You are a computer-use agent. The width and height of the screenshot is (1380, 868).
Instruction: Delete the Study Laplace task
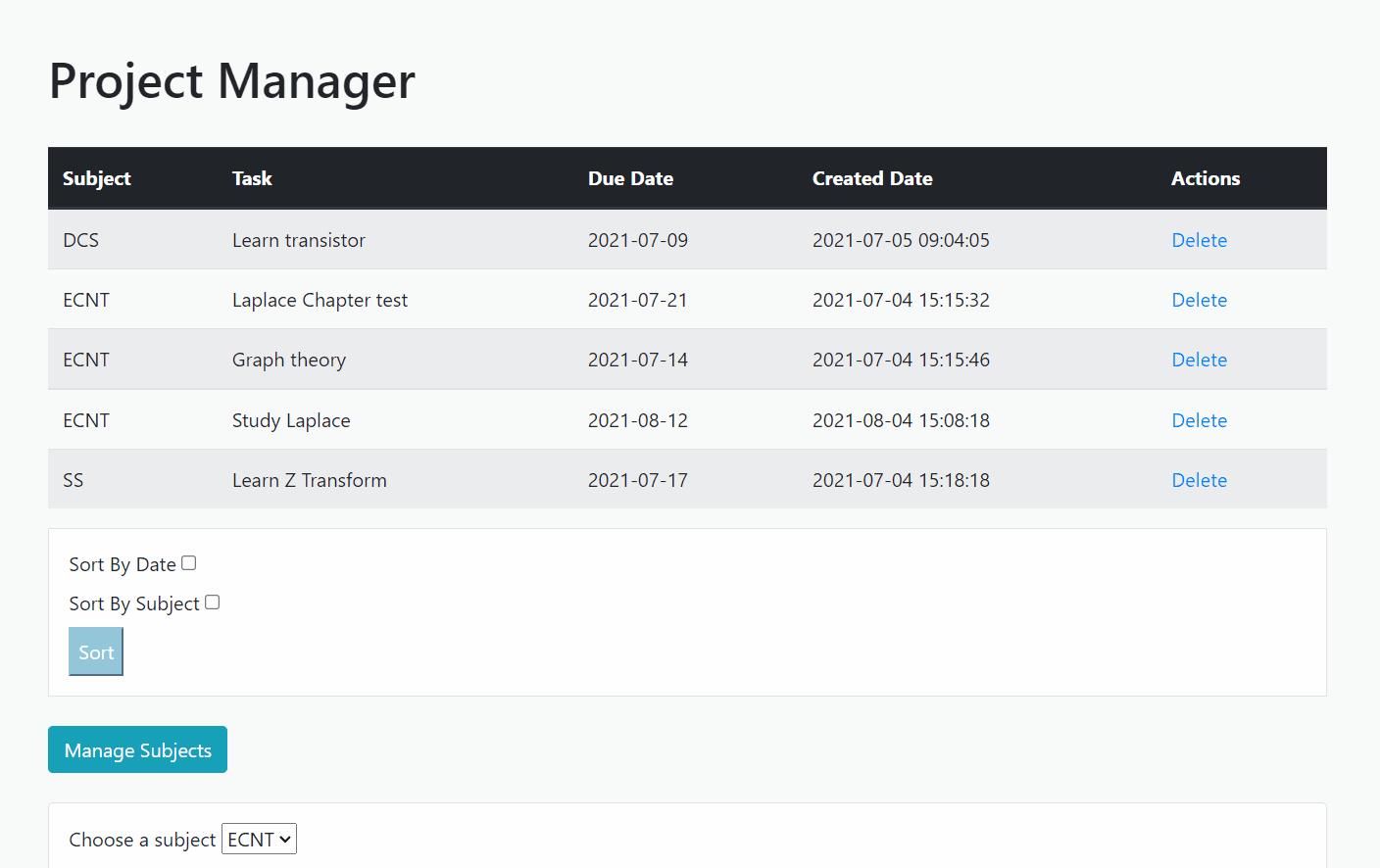(1200, 420)
